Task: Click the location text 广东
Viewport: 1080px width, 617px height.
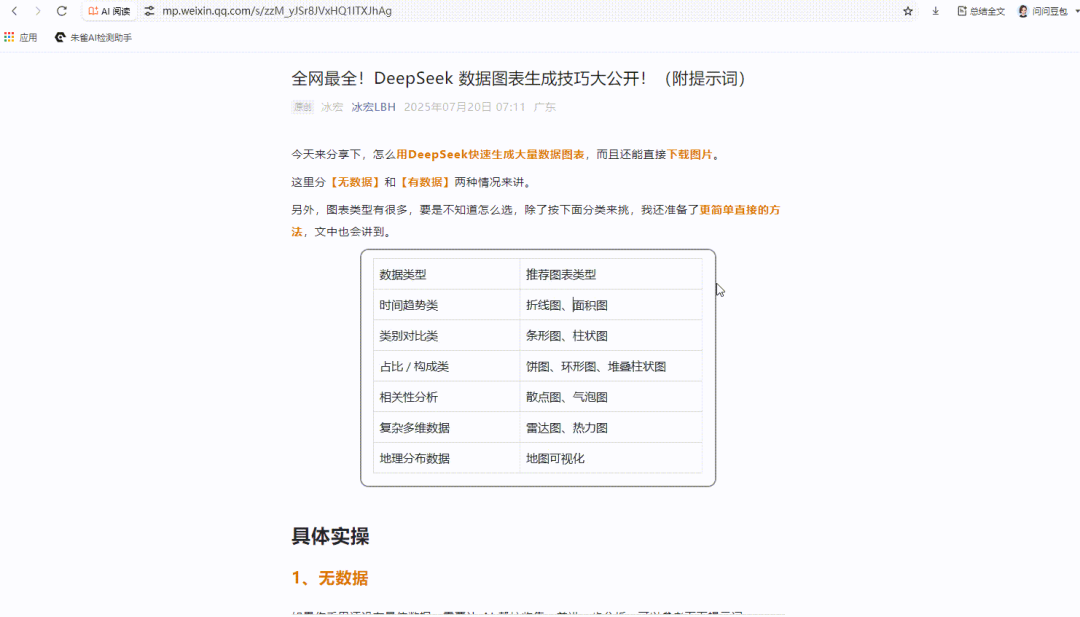Action: click(545, 107)
